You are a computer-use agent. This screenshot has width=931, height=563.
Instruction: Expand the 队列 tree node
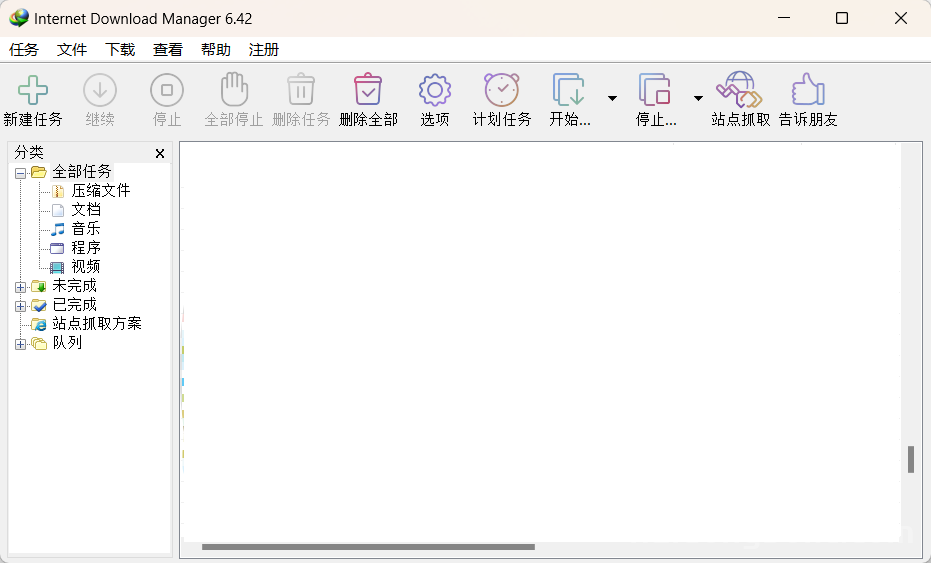tap(20, 344)
